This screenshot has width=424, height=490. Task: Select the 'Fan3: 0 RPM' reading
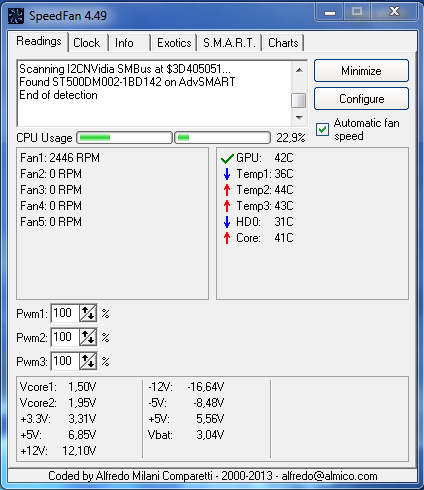51,190
